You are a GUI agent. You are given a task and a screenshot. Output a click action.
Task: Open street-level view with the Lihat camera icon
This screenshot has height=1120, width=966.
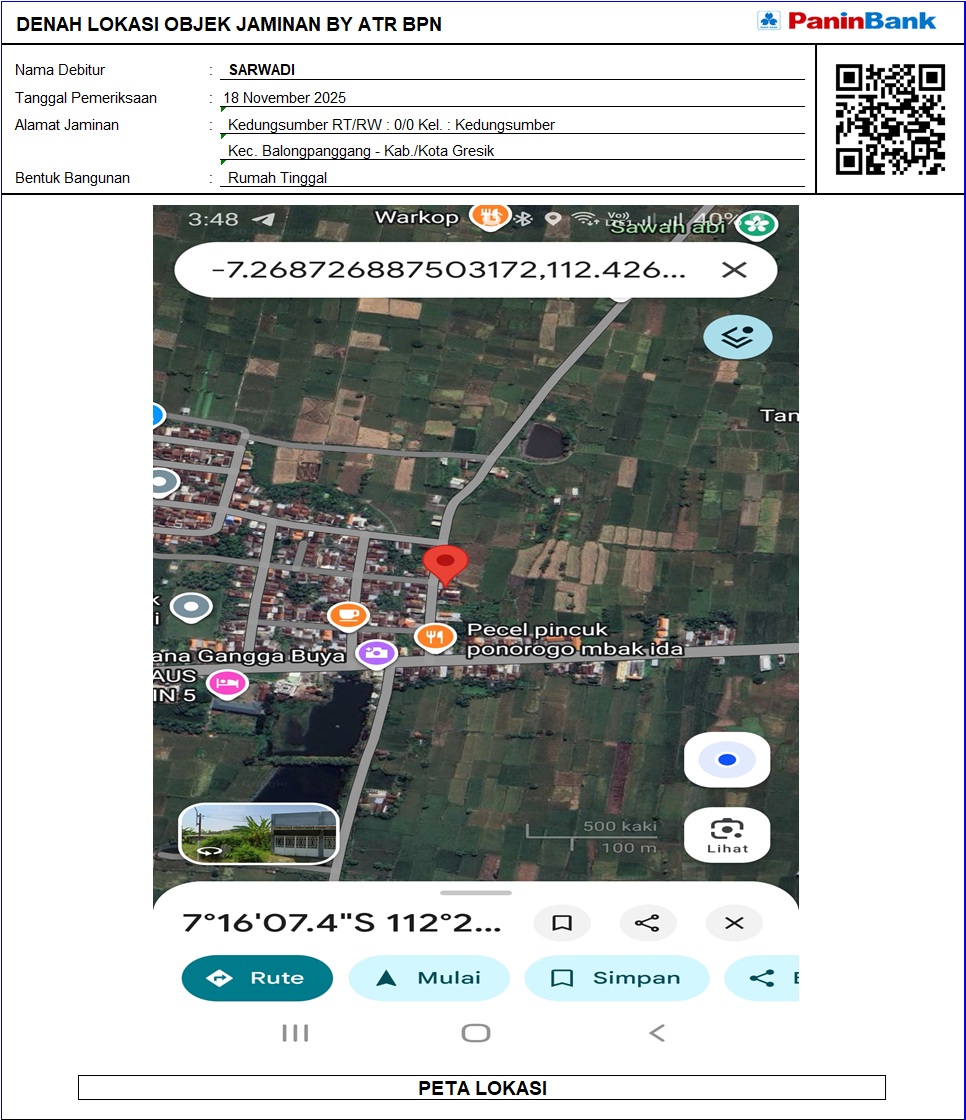(x=727, y=834)
